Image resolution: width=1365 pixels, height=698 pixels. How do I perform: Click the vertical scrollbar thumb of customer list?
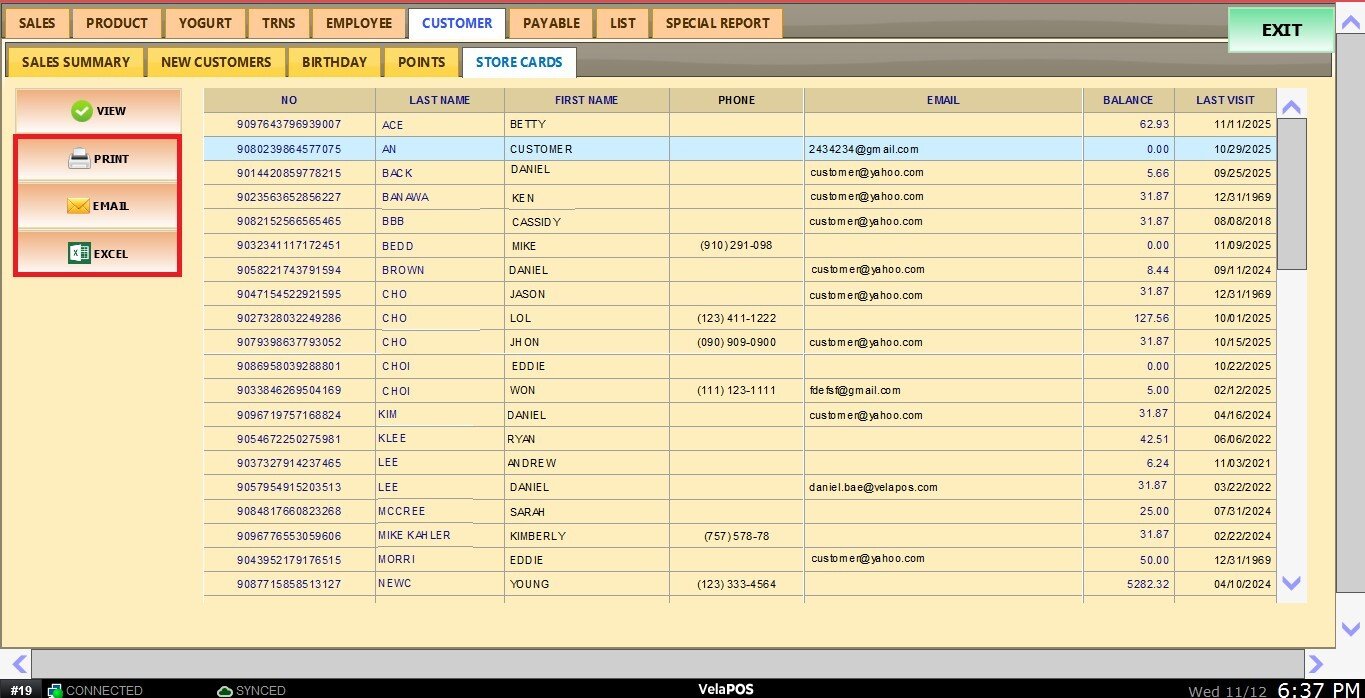1291,193
